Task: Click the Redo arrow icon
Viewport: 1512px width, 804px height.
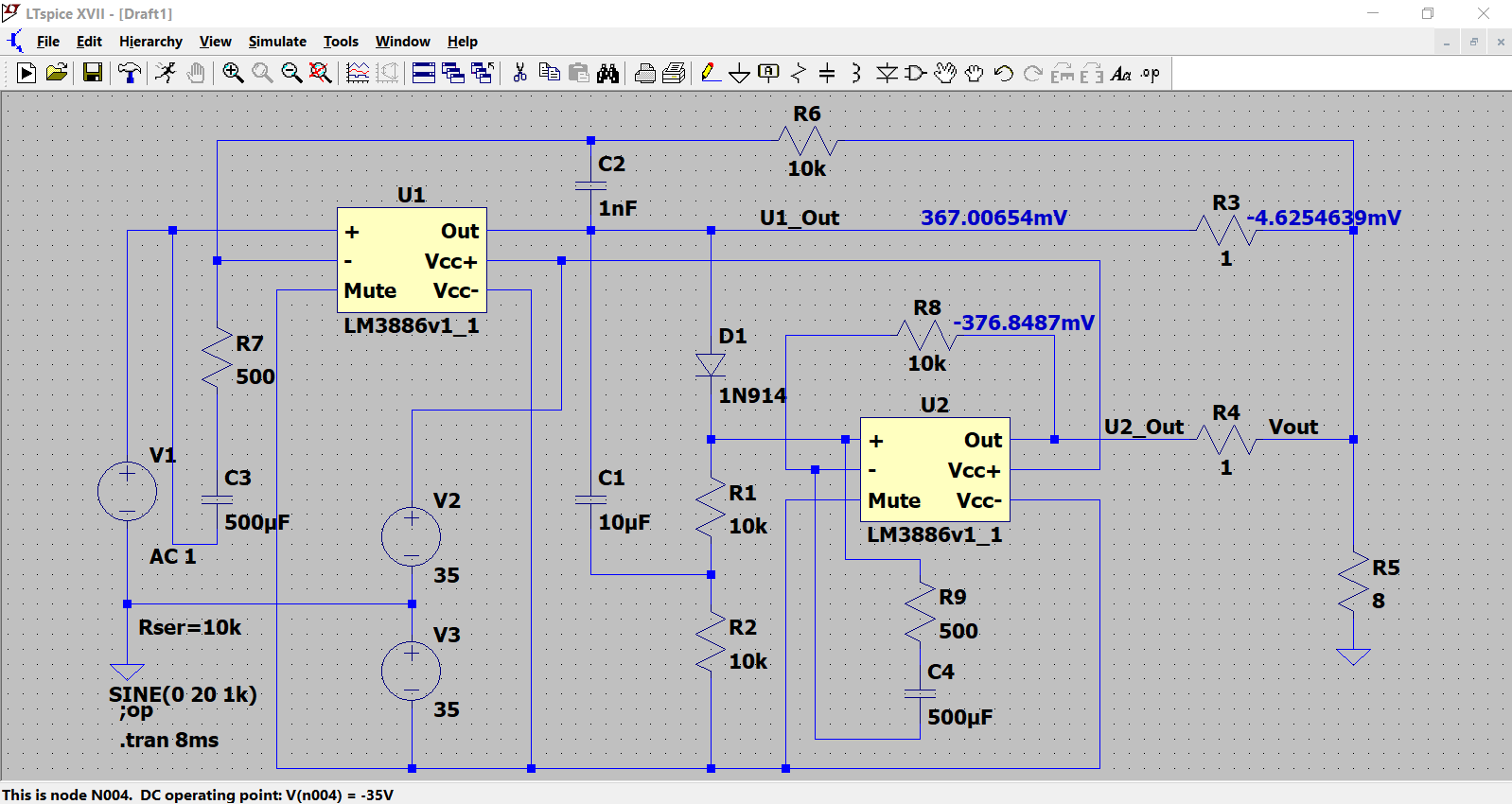Action: click(1033, 73)
